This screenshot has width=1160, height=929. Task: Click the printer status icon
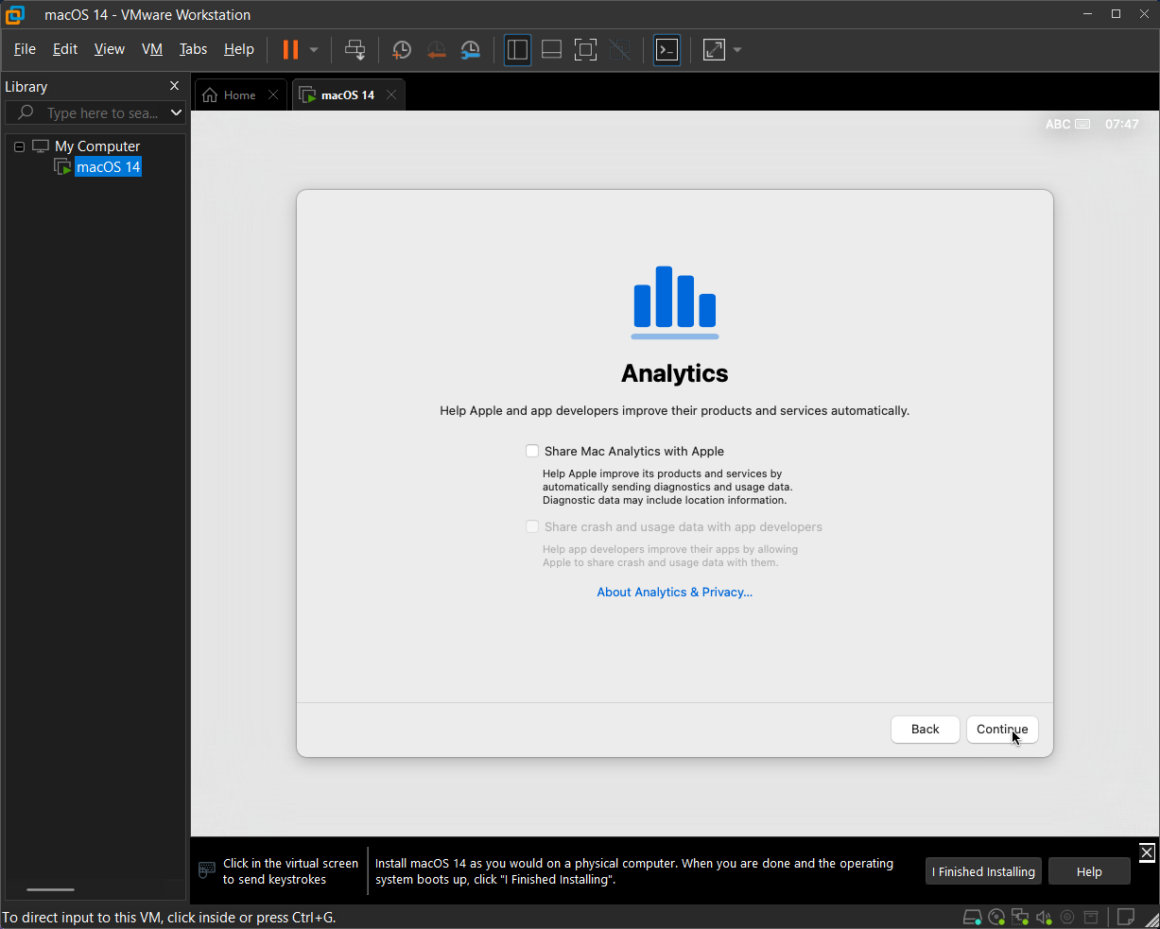coord(1090,917)
